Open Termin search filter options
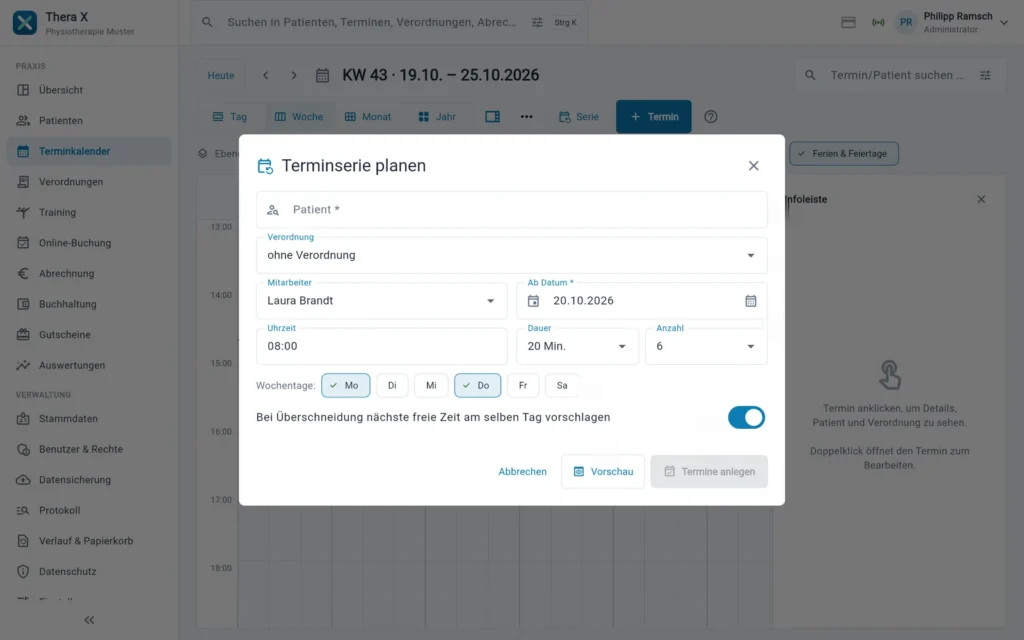Viewport: 1024px width, 640px height. [985, 75]
